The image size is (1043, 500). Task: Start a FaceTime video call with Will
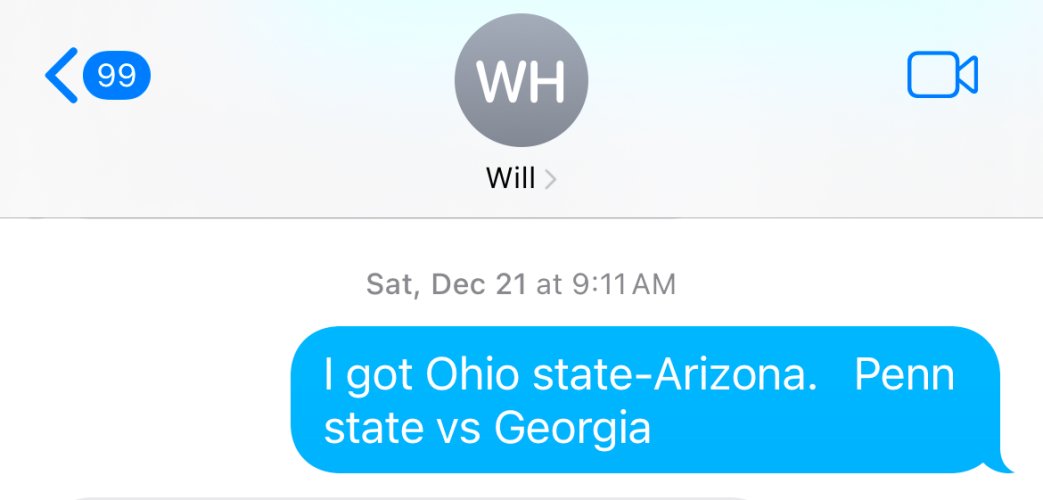(943, 74)
